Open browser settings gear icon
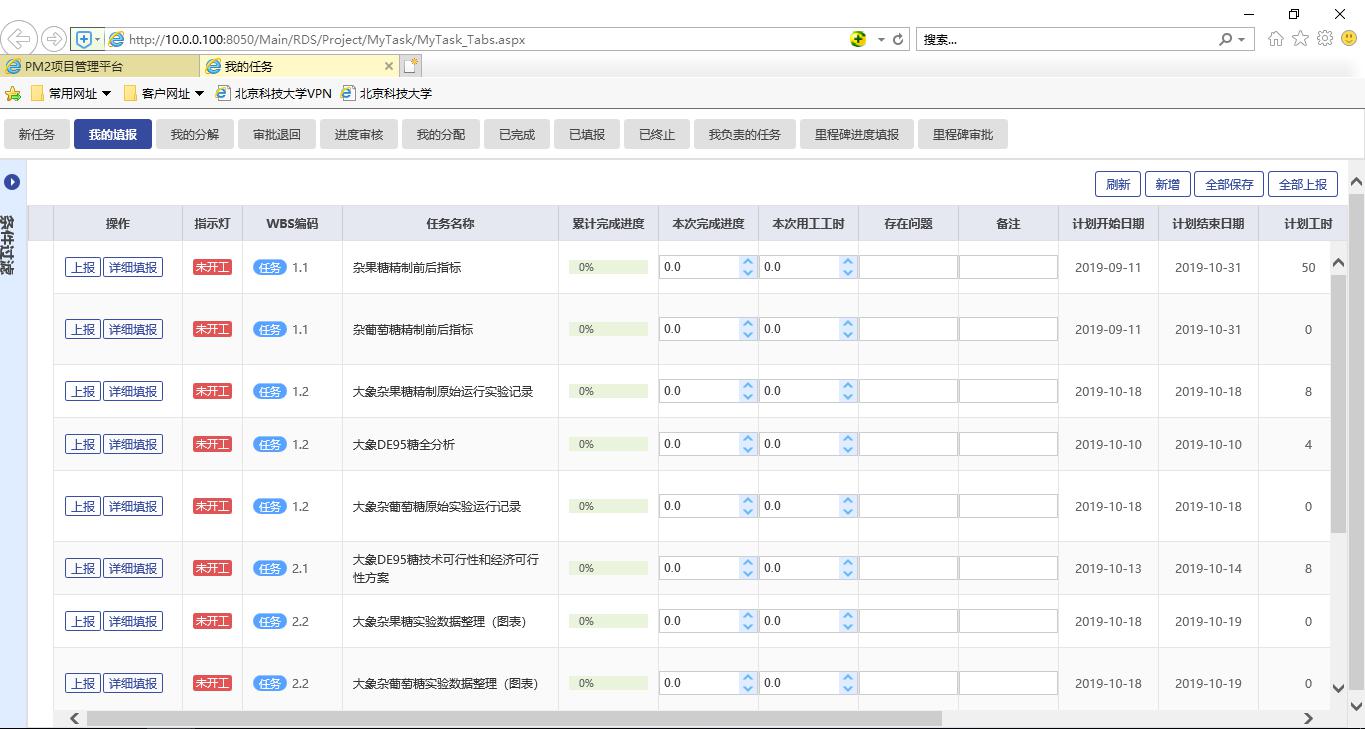Screen dimensions: 1365x729 (x=1325, y=39)
